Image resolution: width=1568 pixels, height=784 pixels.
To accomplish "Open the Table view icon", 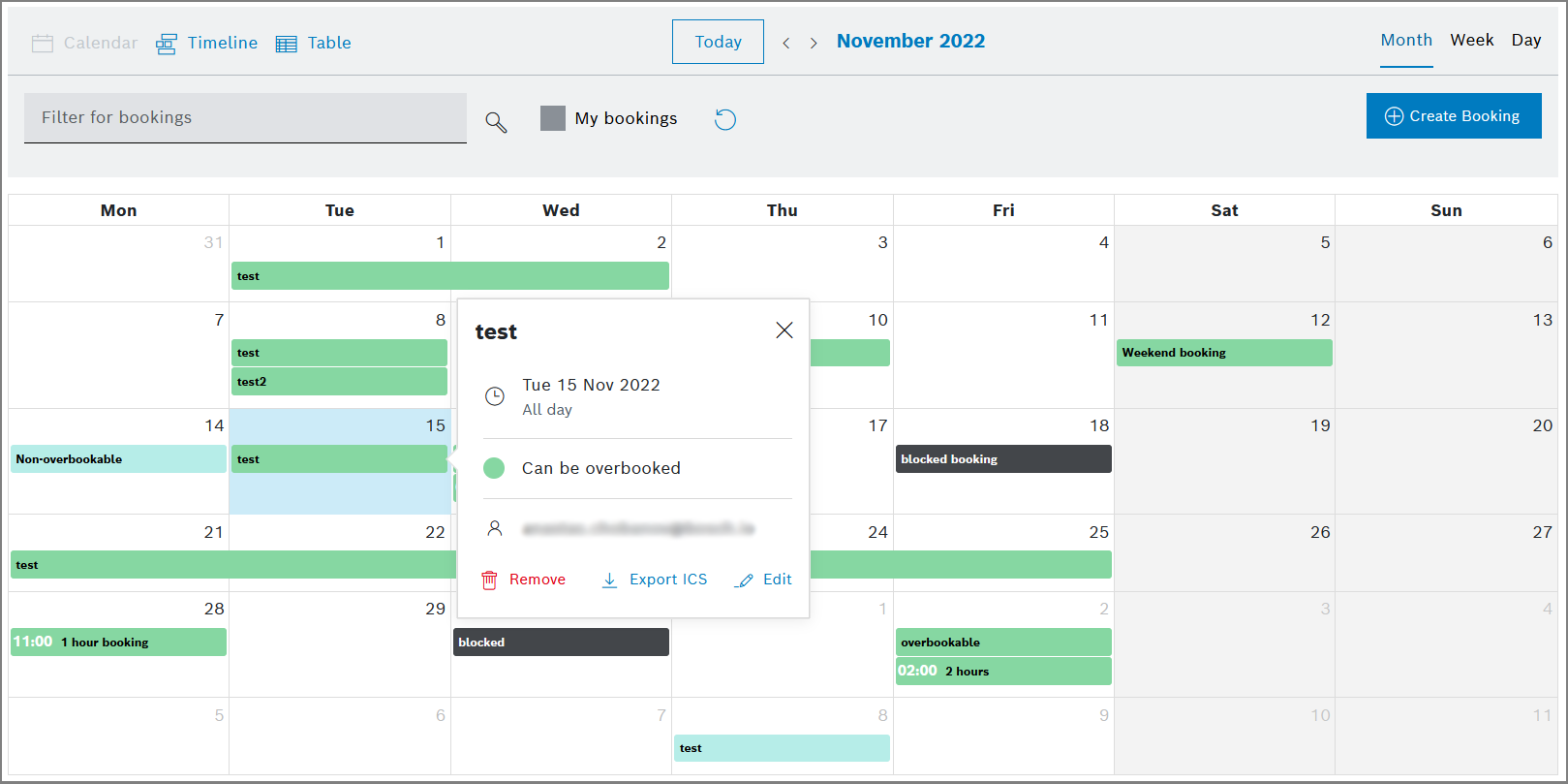I will [x=287, y=44].
